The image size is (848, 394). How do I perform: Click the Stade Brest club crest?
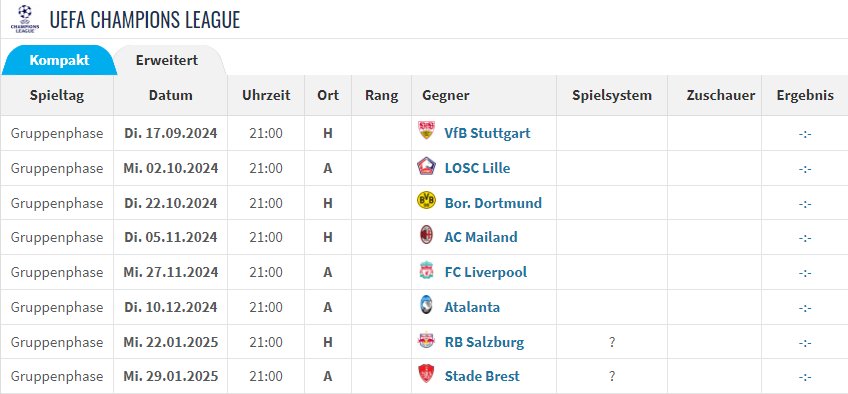(426, 374)
